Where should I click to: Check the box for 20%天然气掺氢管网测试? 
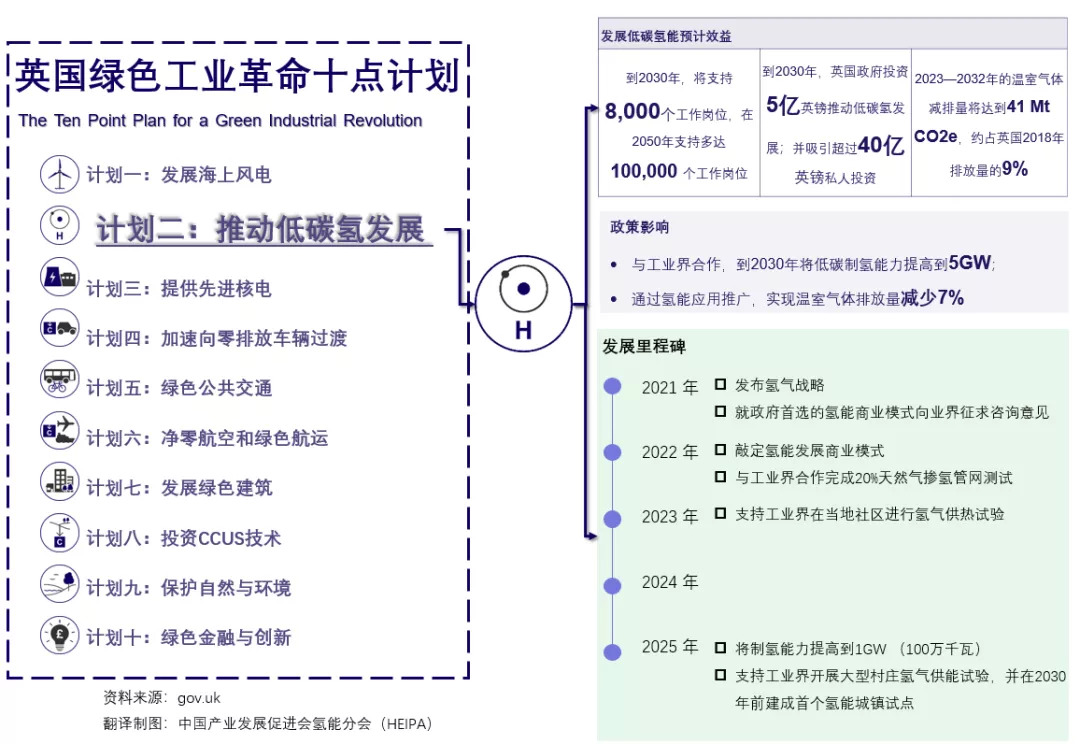[720, 477]
